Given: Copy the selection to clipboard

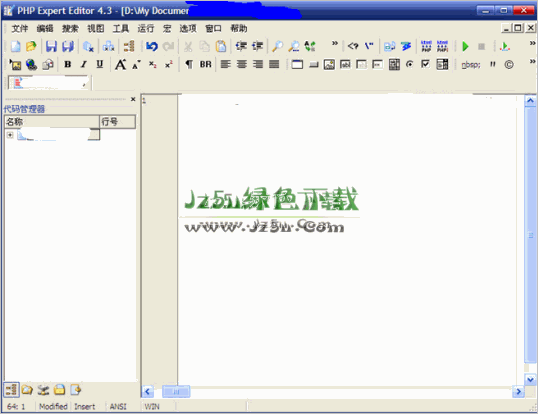Looking at the screenshot, I should click(x=204, y=46).
